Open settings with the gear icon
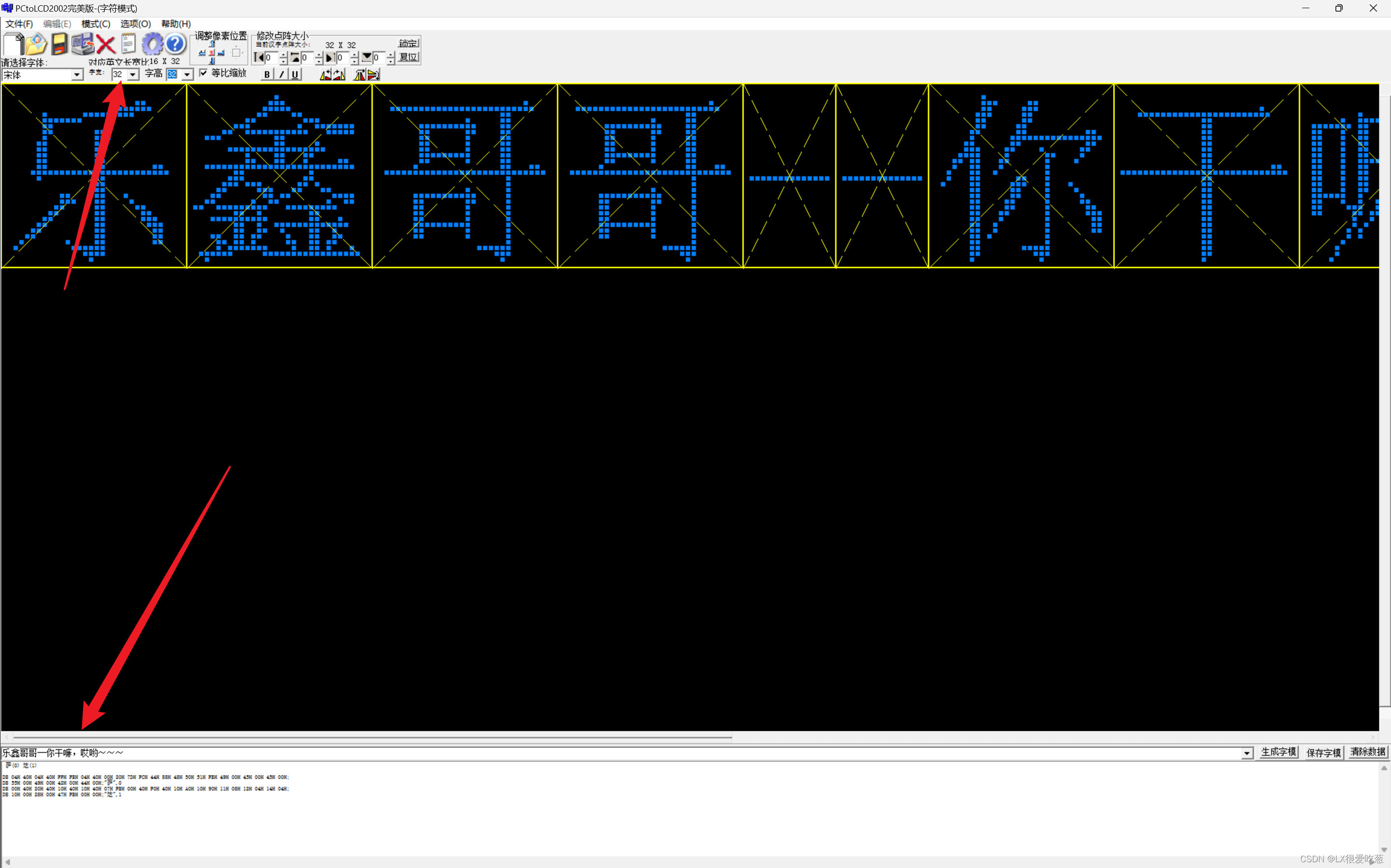The image size is (1391, 868). tap(152, 44)
